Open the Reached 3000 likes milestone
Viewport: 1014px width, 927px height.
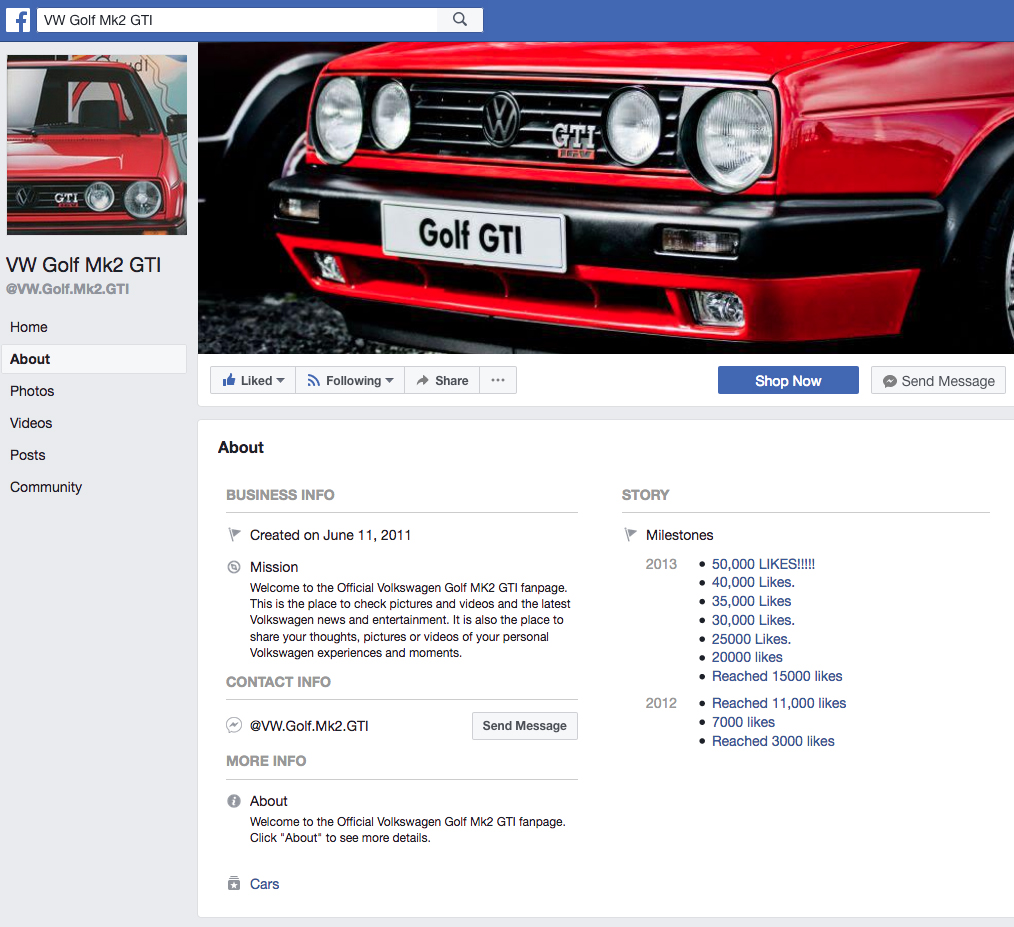click(x=773, y=741)
